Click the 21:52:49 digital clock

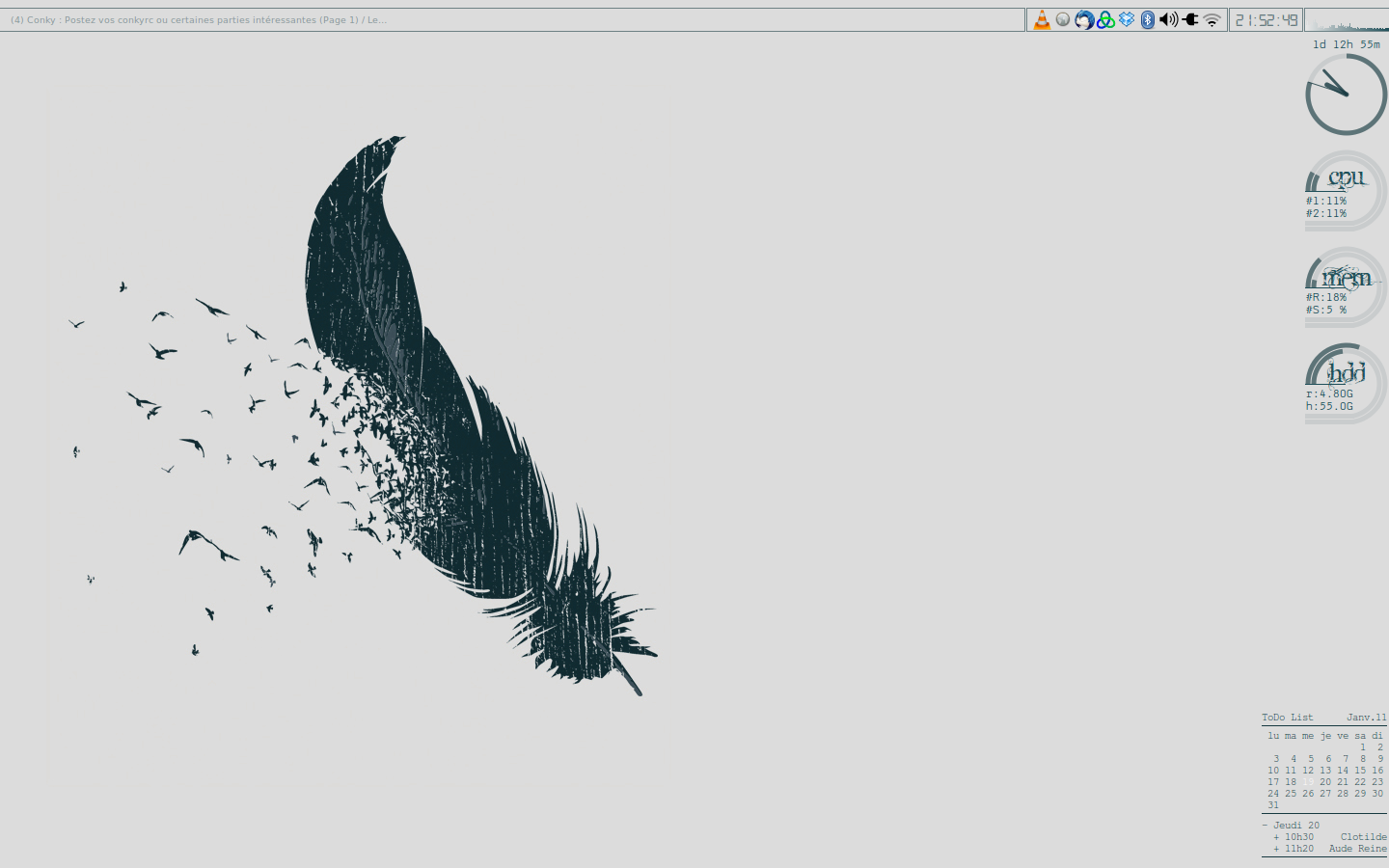[1266, 20]
